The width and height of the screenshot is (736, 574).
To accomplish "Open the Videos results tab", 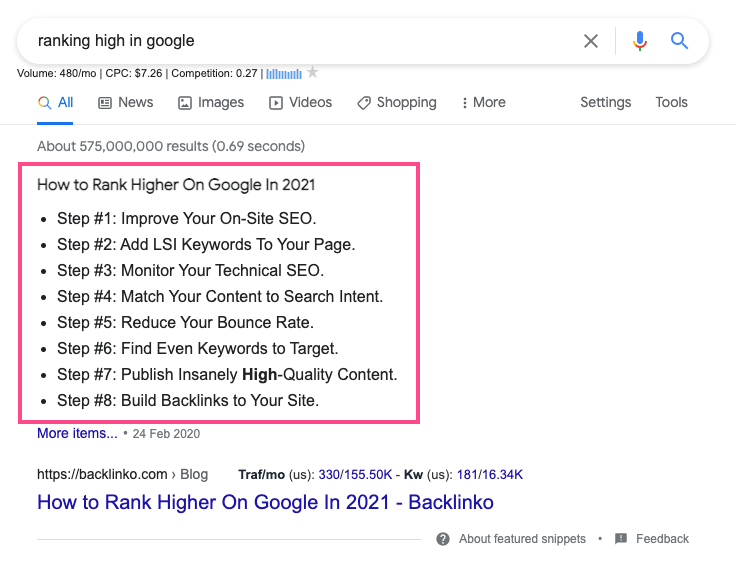I will 300,102.
